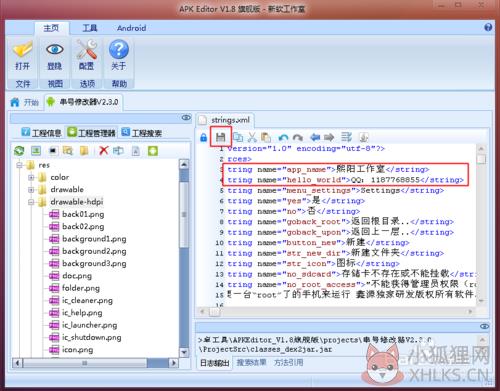
Task: Click the document page icon in project toolbar
Action: pyautogui.click(x=136, y=151)
